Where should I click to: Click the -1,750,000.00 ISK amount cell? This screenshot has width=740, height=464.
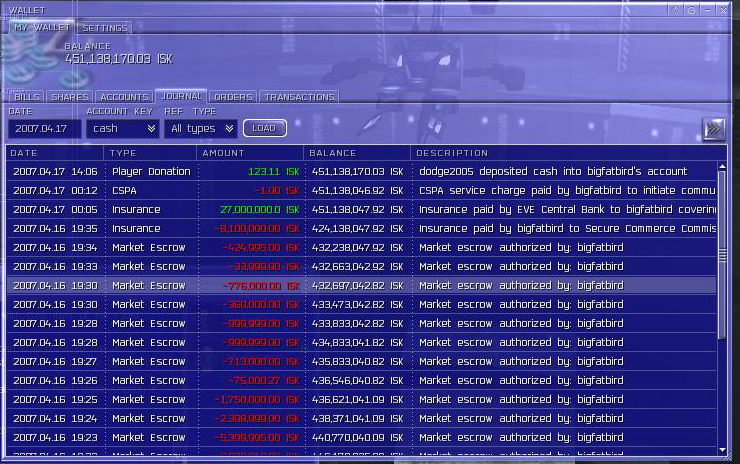pos(257,399)
